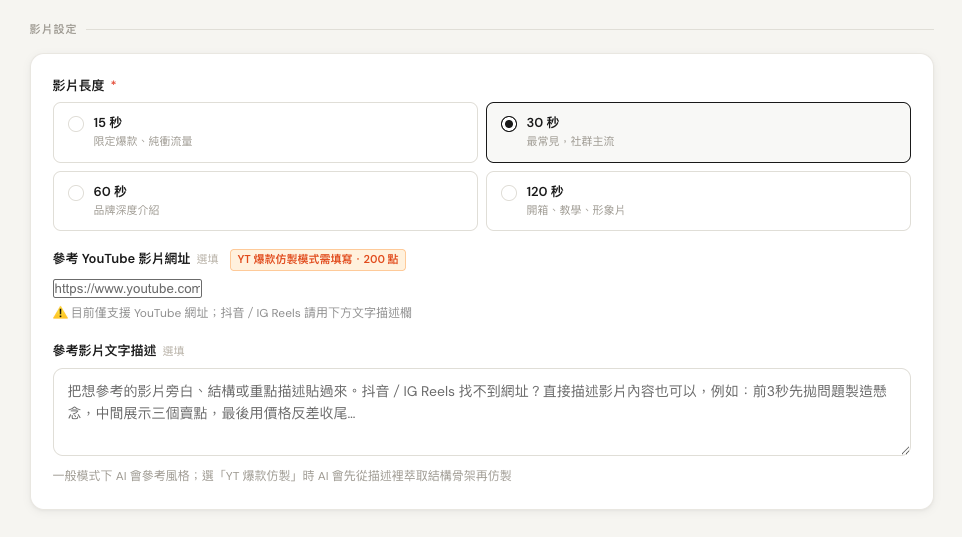The height and width of the screenshot is (537, 962).
Task: Click the yellow warning triangle icon
Action: (x=60, y=313)
